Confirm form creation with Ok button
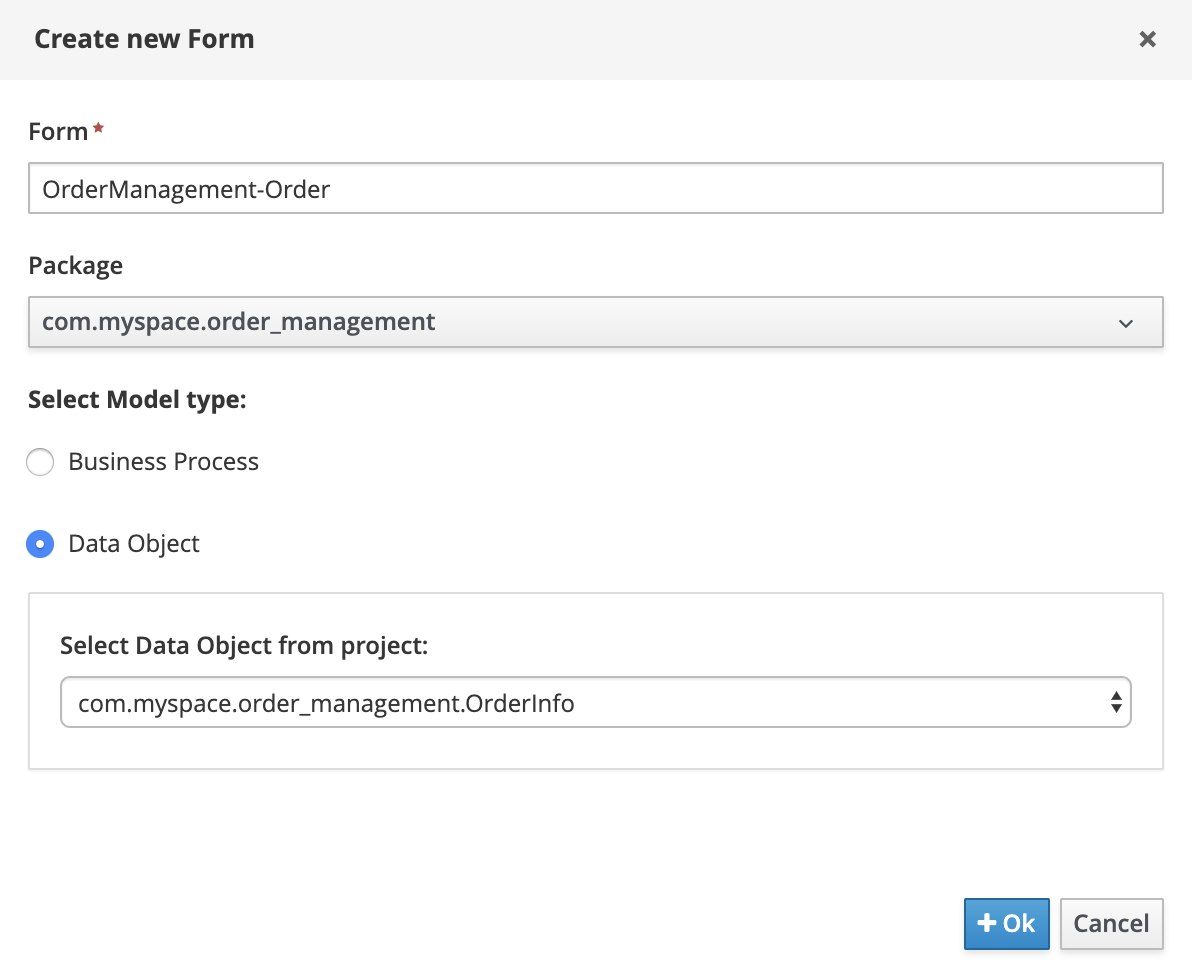 [1007, 923]
